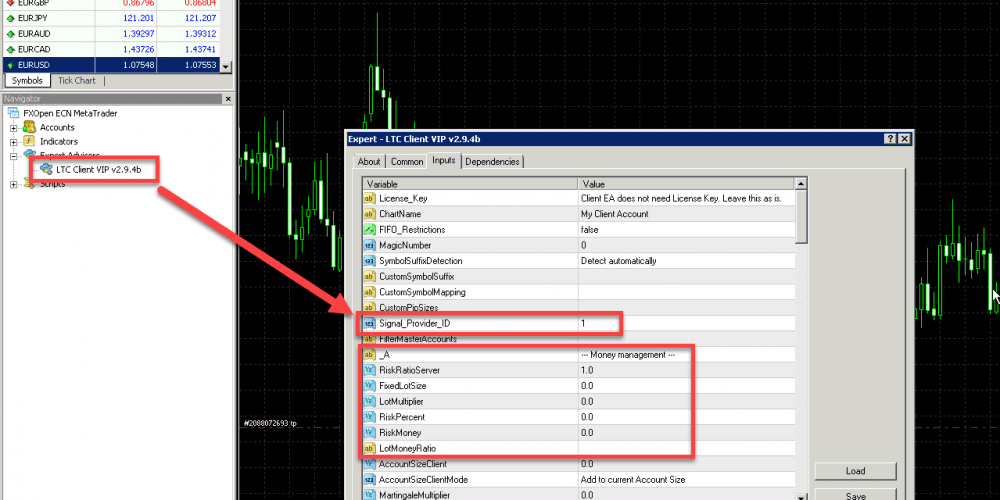Viewport: 1000px width, 500px height.
Task: Click the AccountSizeClientMode integer icon
Action: click(370, 480)
